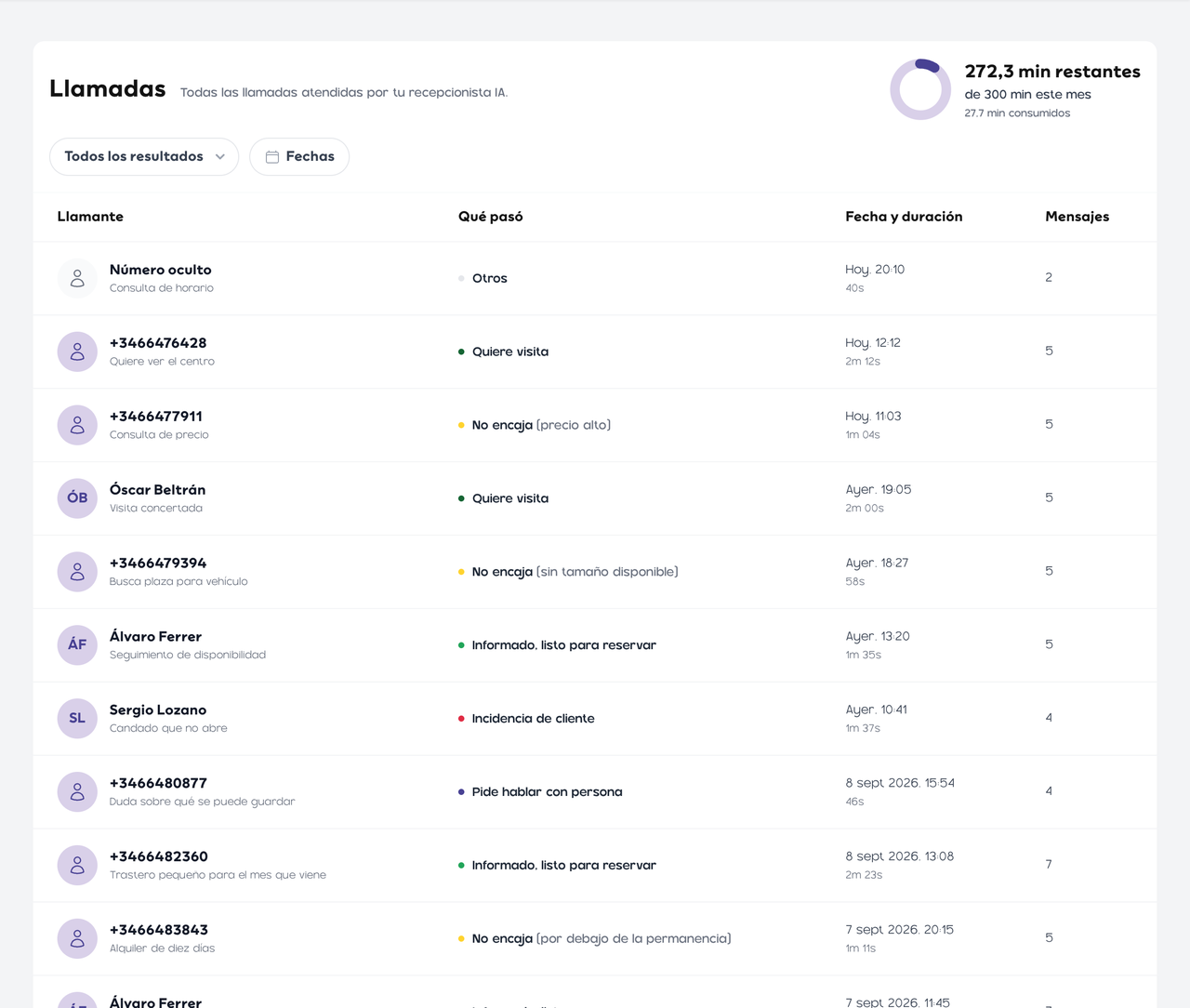The image size is (1190, 1008).
Task: Click the minutes usage donut chart
Action: click(x=920, y=89)
